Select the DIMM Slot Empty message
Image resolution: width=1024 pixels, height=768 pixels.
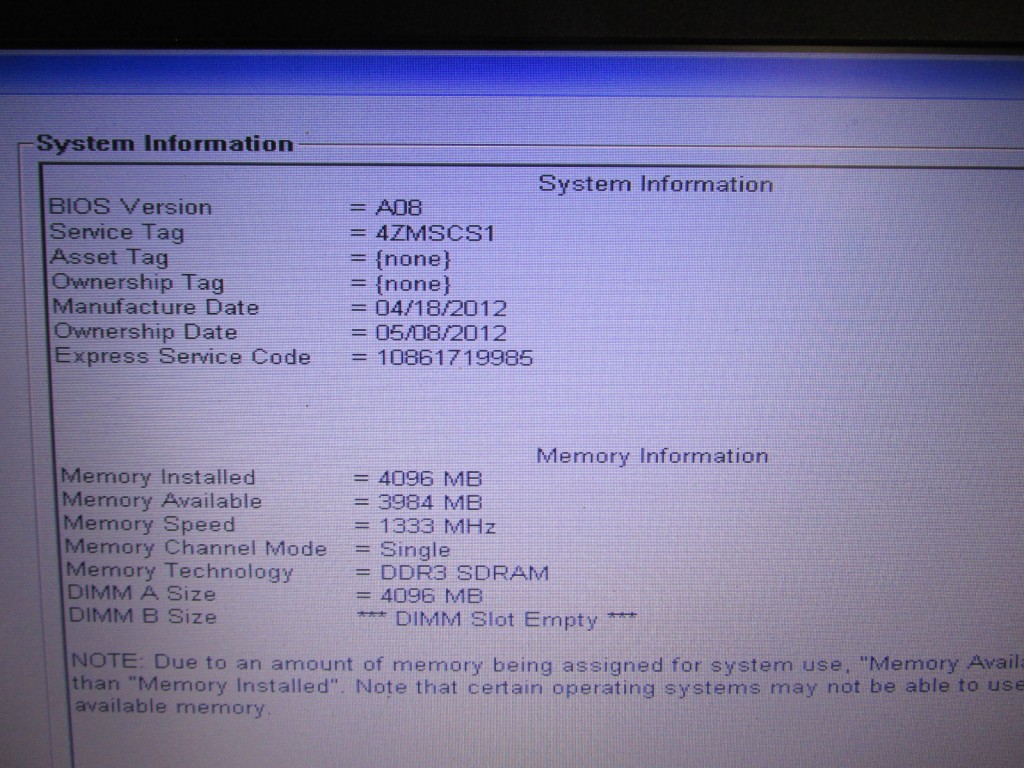click(x=496, y=619)
